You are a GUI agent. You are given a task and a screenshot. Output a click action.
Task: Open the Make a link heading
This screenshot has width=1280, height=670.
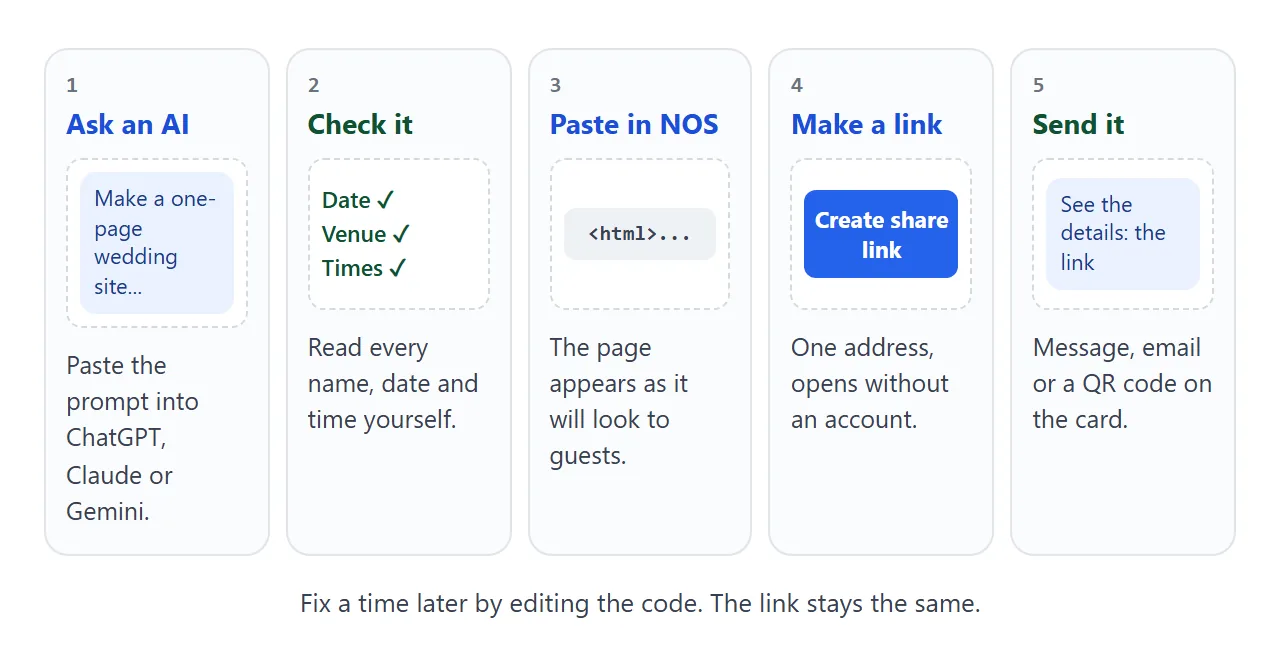pos(867,125)
